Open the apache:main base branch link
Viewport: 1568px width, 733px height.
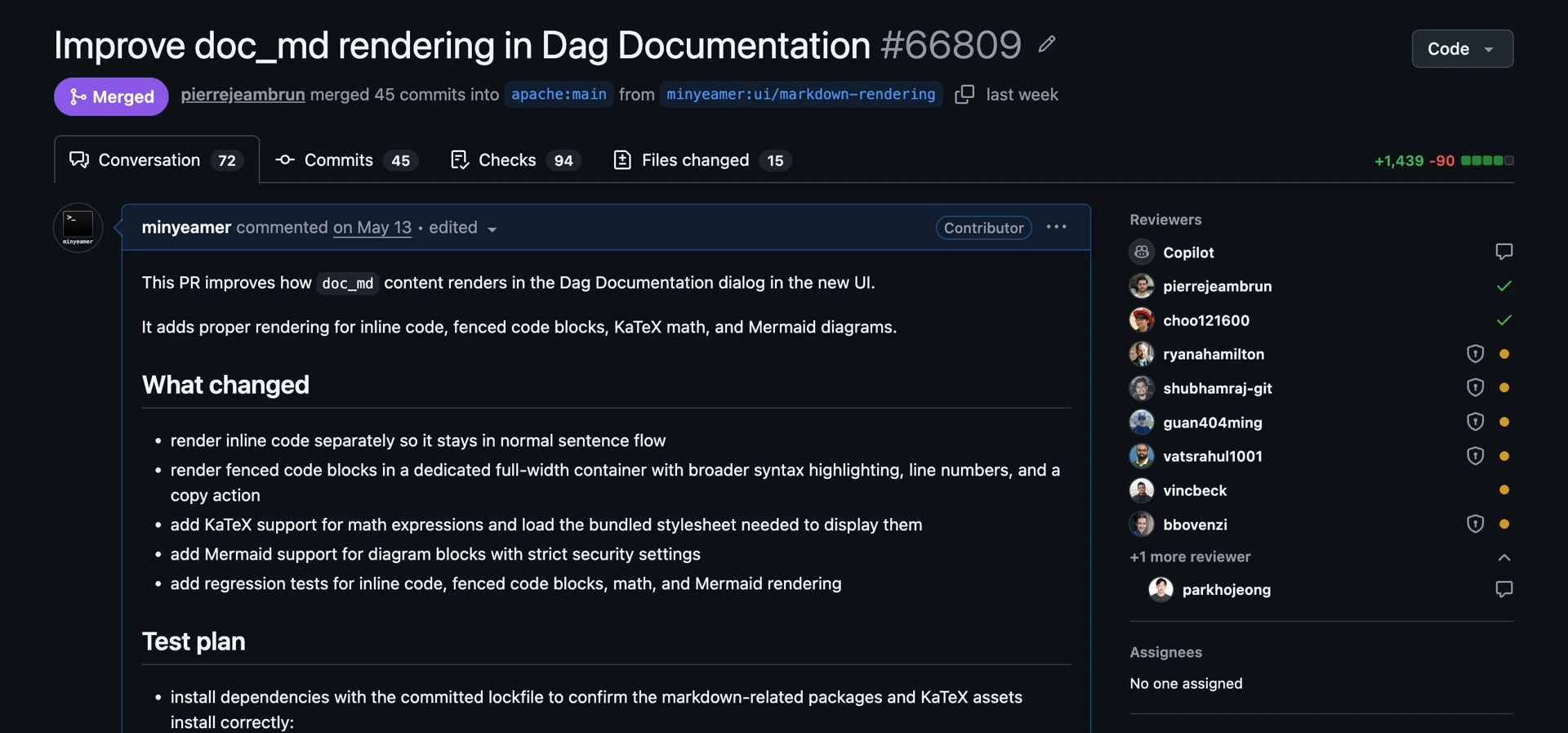point(559,95)
